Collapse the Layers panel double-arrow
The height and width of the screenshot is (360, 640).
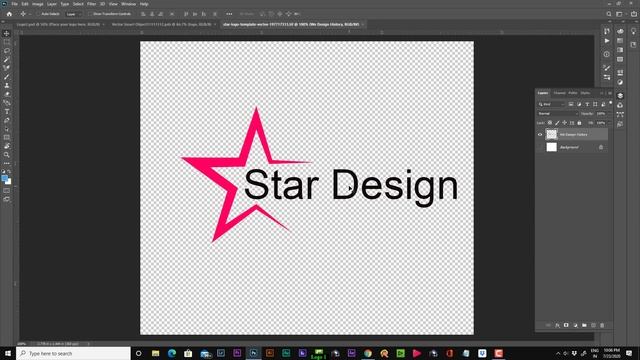pos(602,93)
